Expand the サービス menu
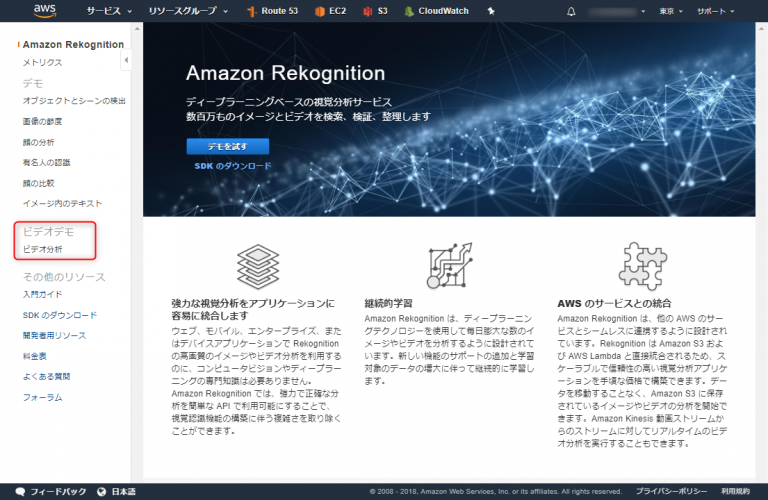This screenshot has width=768, height=500. 109,11
